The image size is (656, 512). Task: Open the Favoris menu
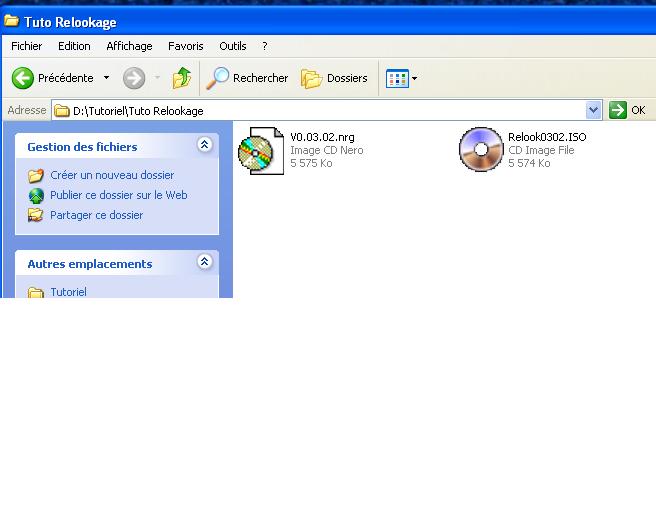click(x=186, y=46)
